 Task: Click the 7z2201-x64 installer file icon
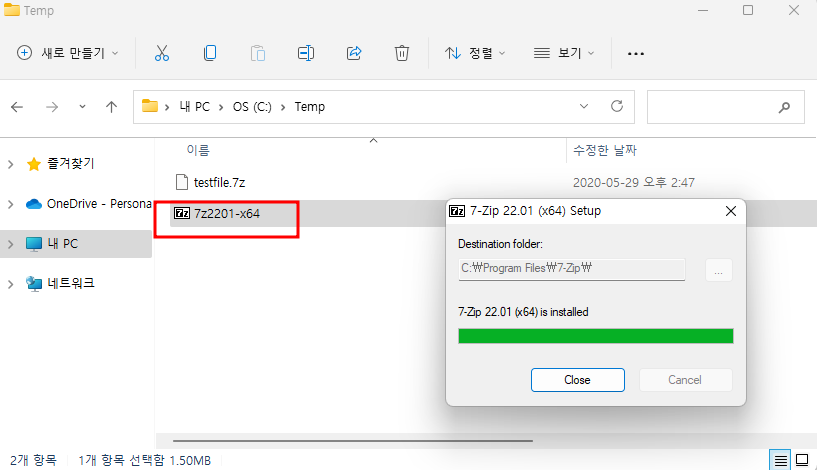click(x=182, y=213)
